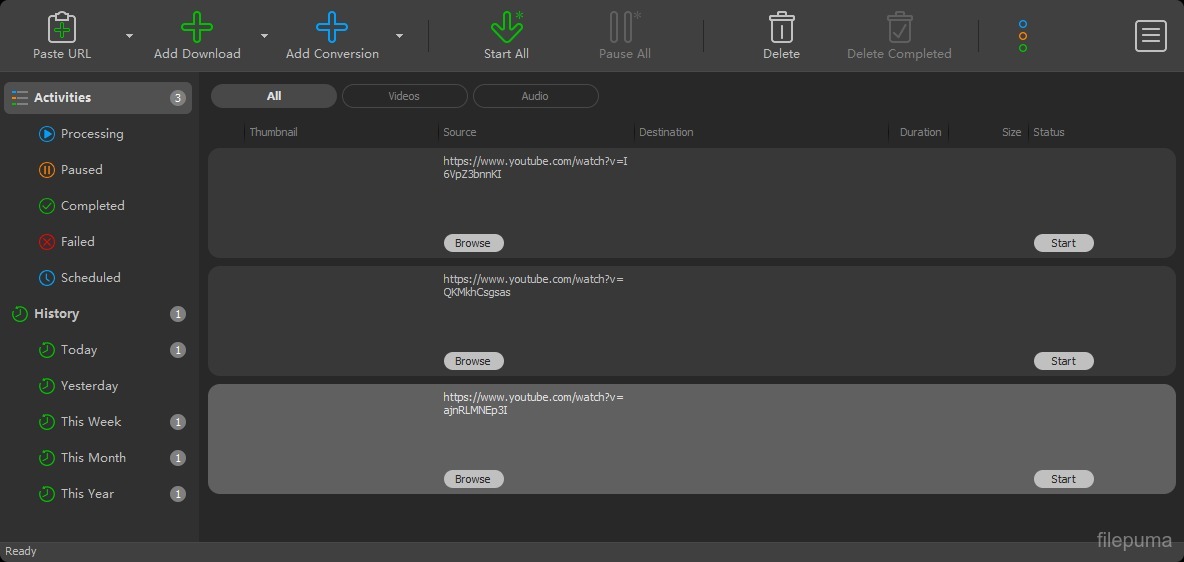Click the blue Add Conversion plus icon
The height and width of the screenshot is (562, 1184).
pyautogui.click(x=332, y=27)
